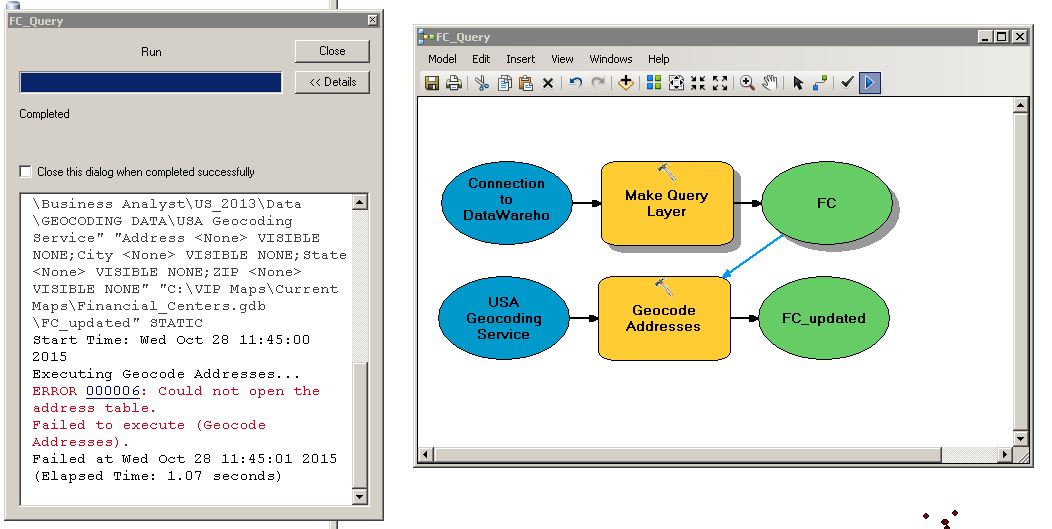The image size is (1052, 529).
Task: Open the Windows menu
Action: click(611, 59)
